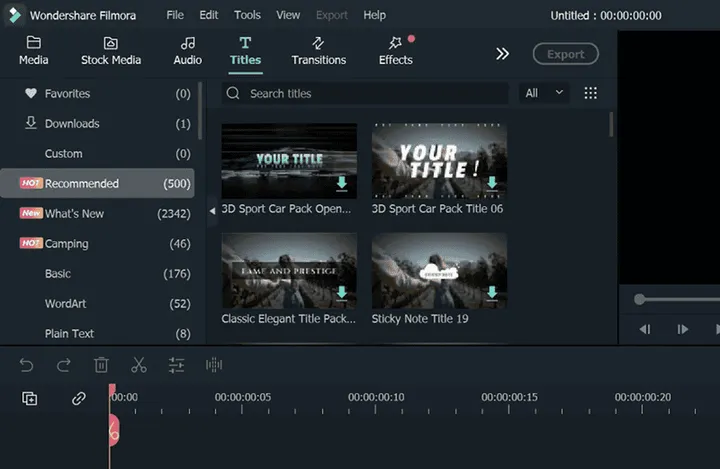Screen dimensions: 720x469
Task: Toggle the timeline auto-link chain icon
Action: pos(79,398)
